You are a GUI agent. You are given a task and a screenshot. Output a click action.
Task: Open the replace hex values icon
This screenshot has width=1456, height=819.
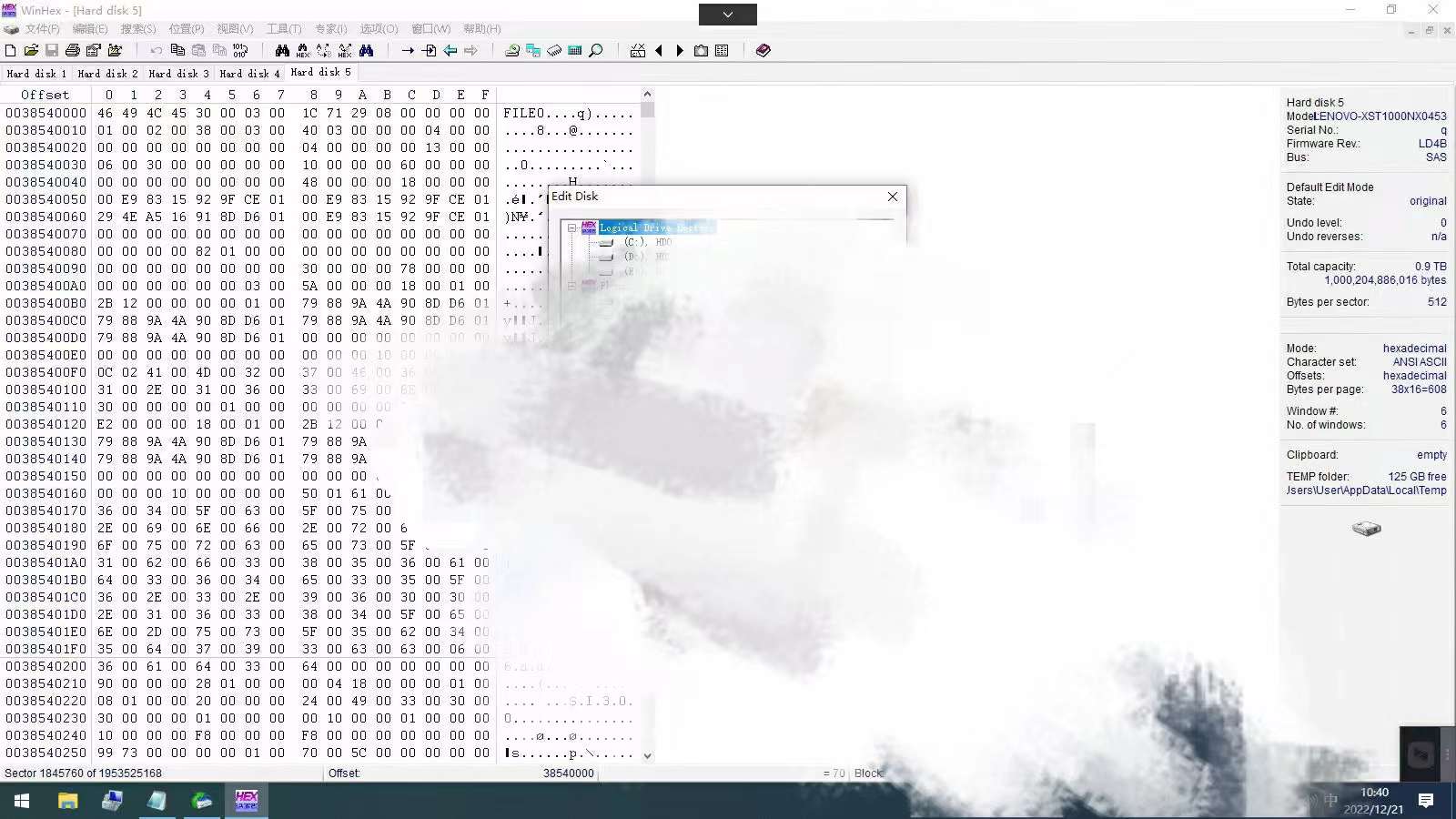click(345, 51)
